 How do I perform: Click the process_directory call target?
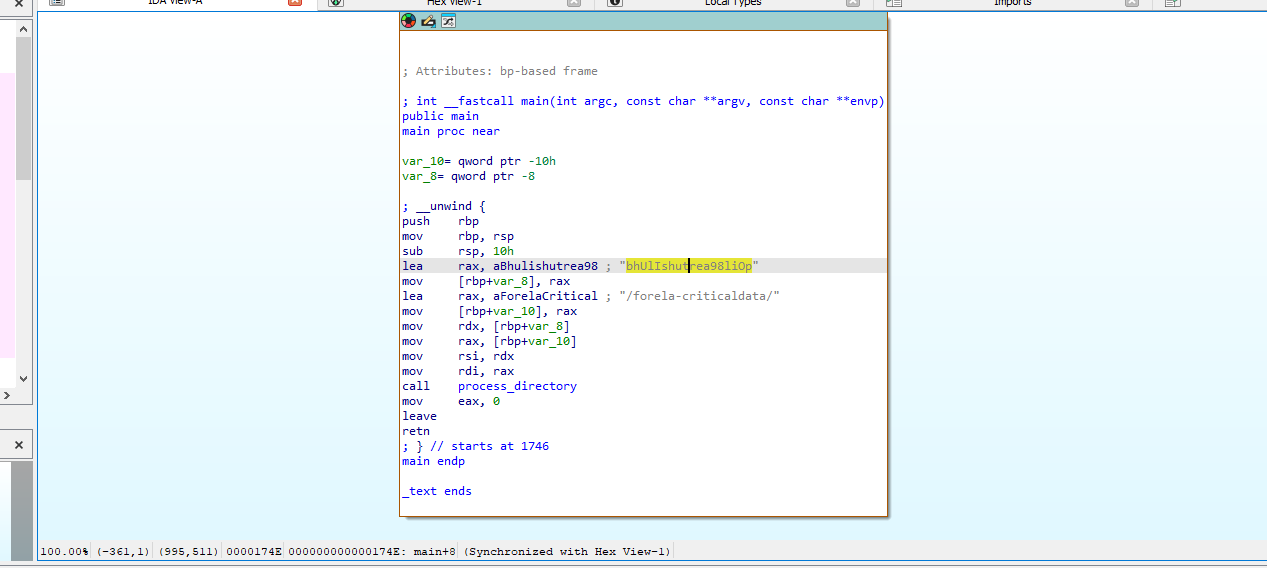(x=517, y=386)
